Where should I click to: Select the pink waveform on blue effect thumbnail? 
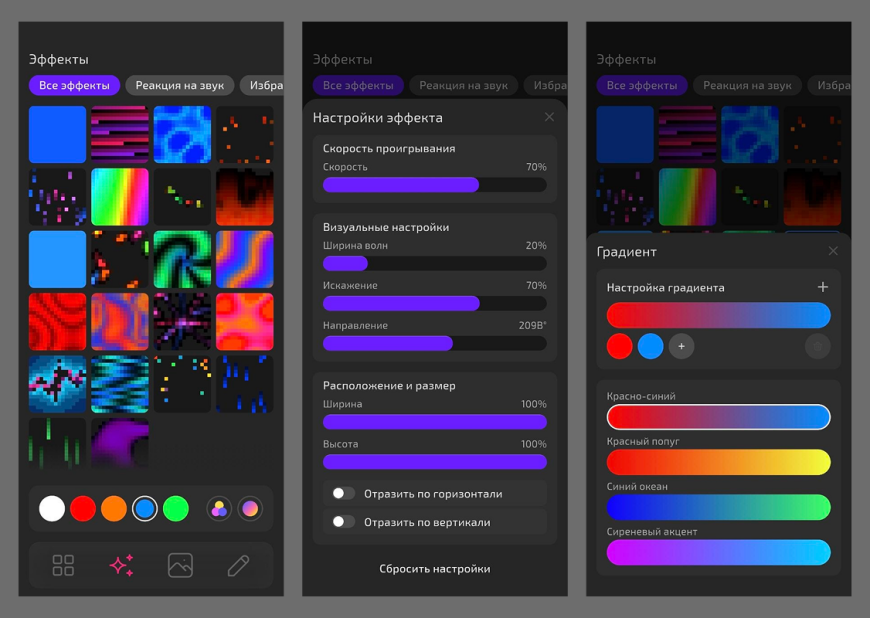point(58,384)
